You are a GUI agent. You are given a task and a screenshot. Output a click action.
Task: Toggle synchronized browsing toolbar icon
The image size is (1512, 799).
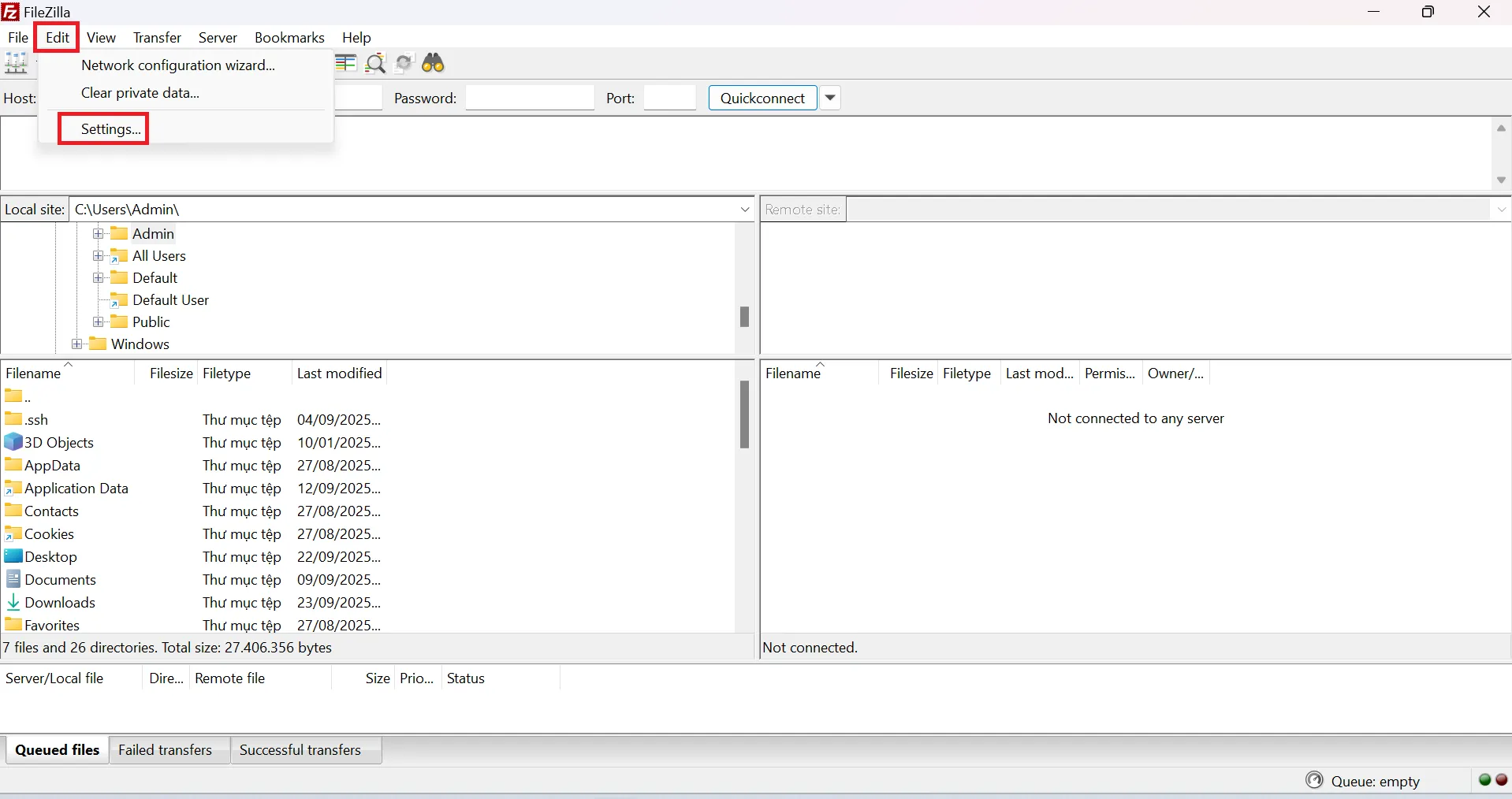pyautogui.click(x=404, y=63)
